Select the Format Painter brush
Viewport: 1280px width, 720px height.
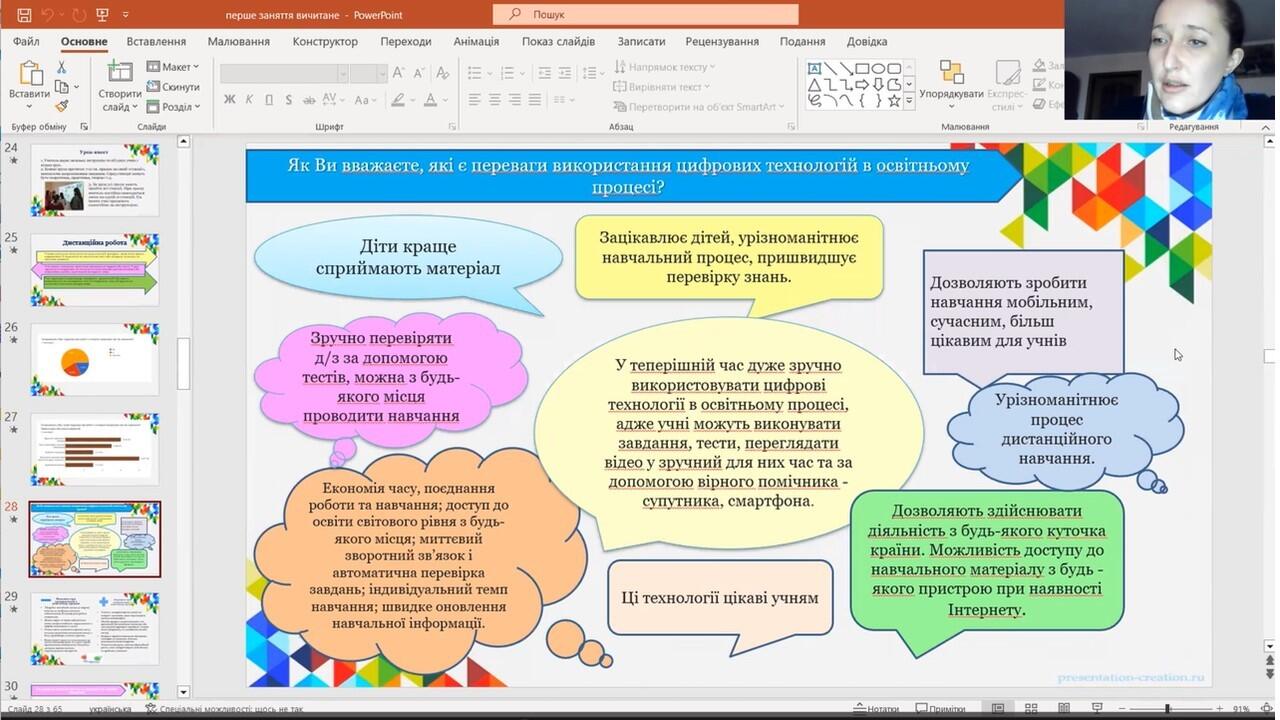point(61,106)
